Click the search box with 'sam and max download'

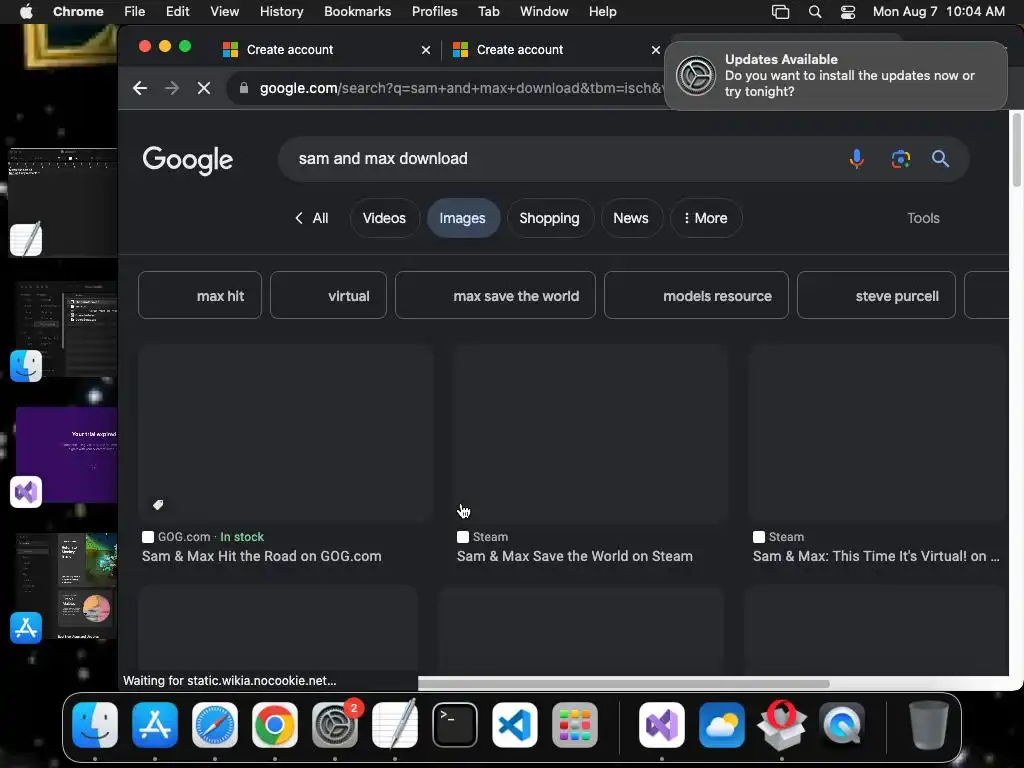562,159
